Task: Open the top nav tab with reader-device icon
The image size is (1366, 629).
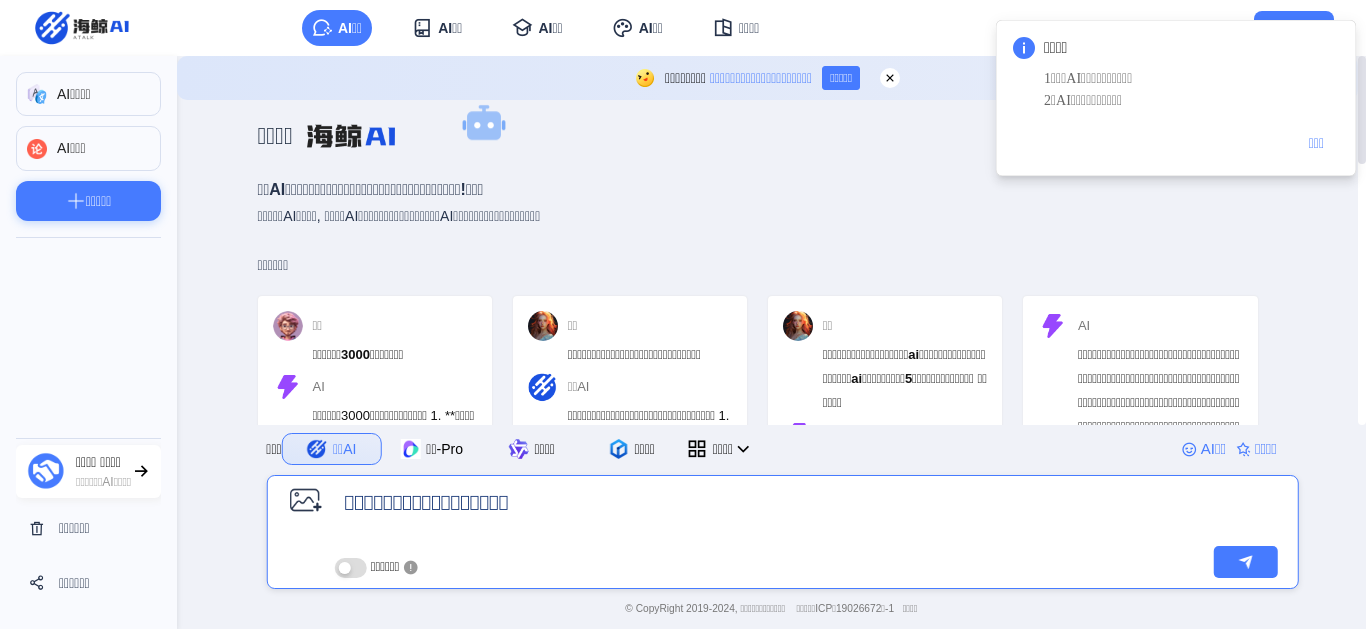Action: tap(437, 28)
